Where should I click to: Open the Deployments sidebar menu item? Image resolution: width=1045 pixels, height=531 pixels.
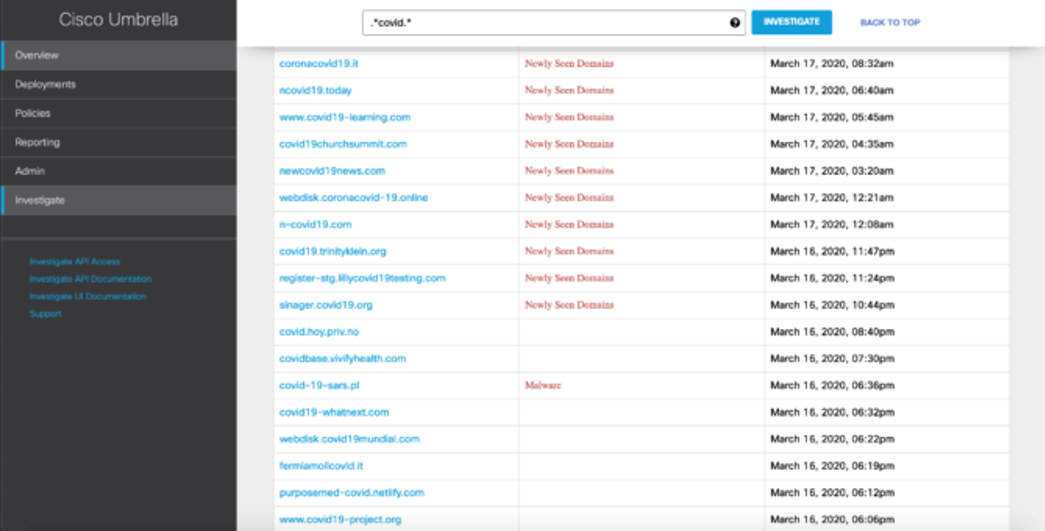(45, 85)
